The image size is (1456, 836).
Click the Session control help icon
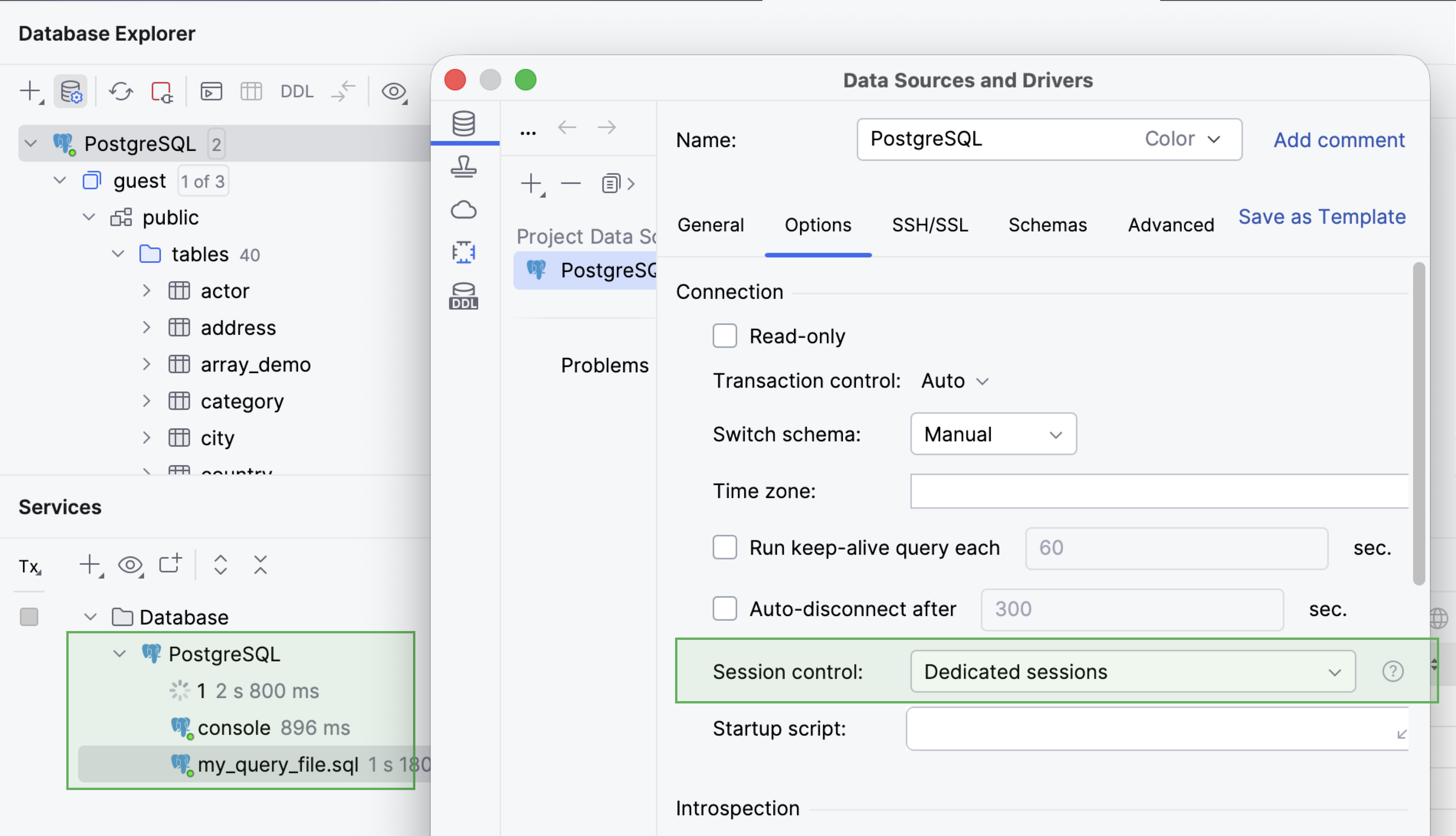[x=1392, y=670]
